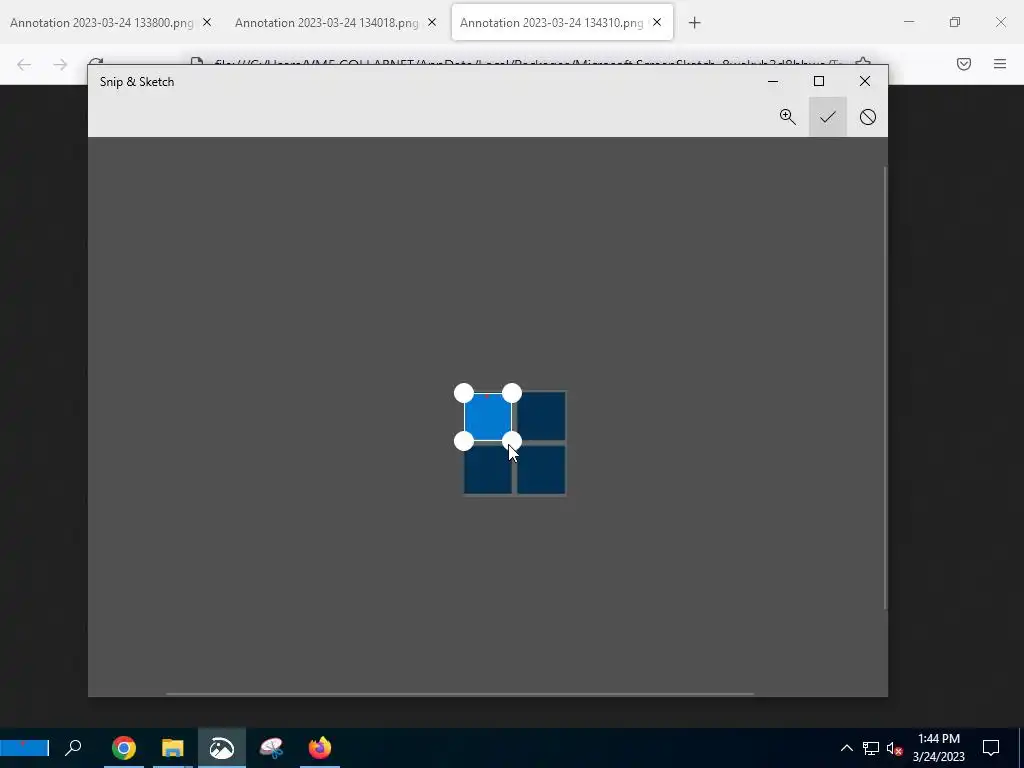Screen dimensions: 1024x768
Task: Minimize the Firefox browser window
Action: coord(908,22)
